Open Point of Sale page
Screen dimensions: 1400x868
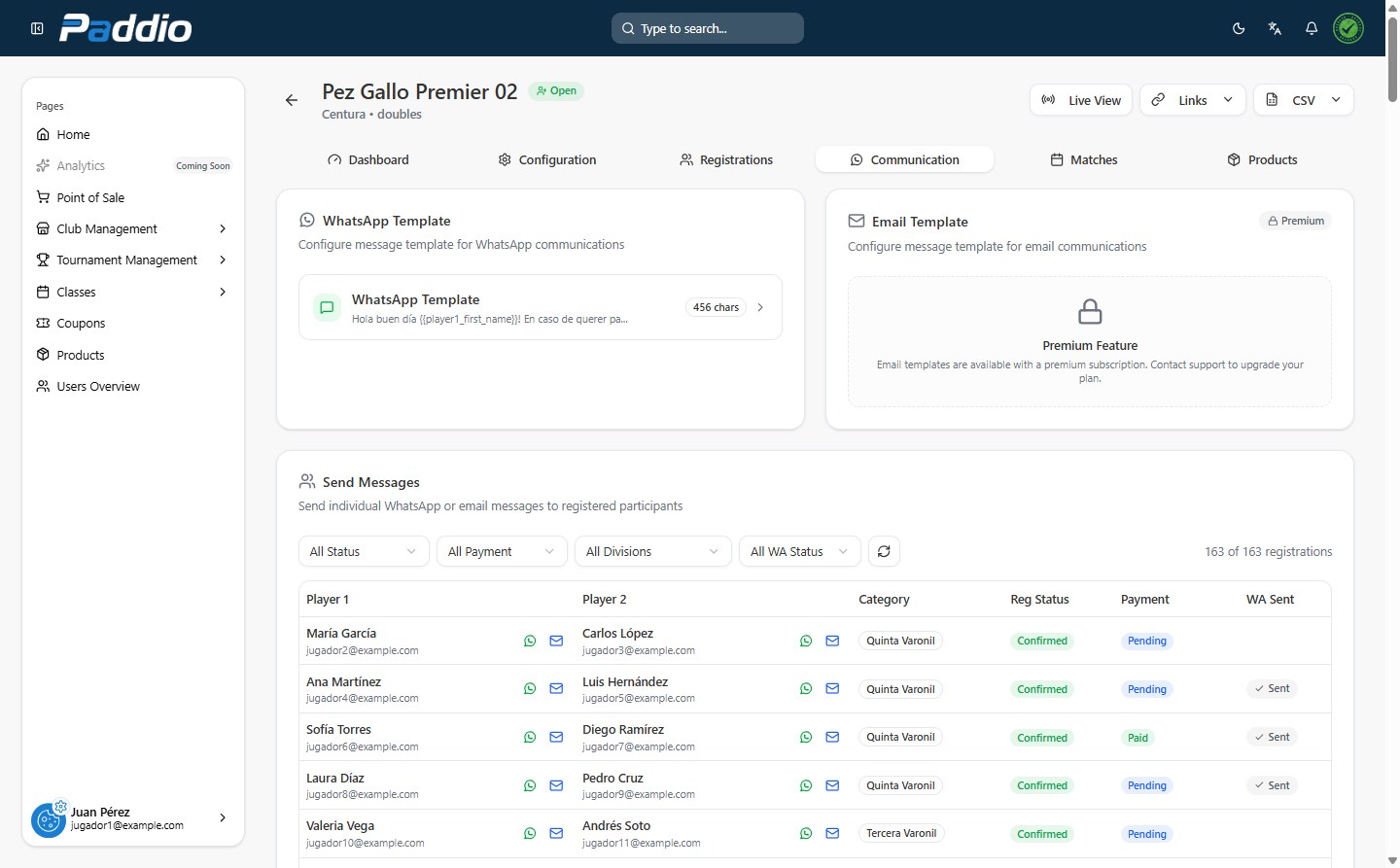coord(133,197)
